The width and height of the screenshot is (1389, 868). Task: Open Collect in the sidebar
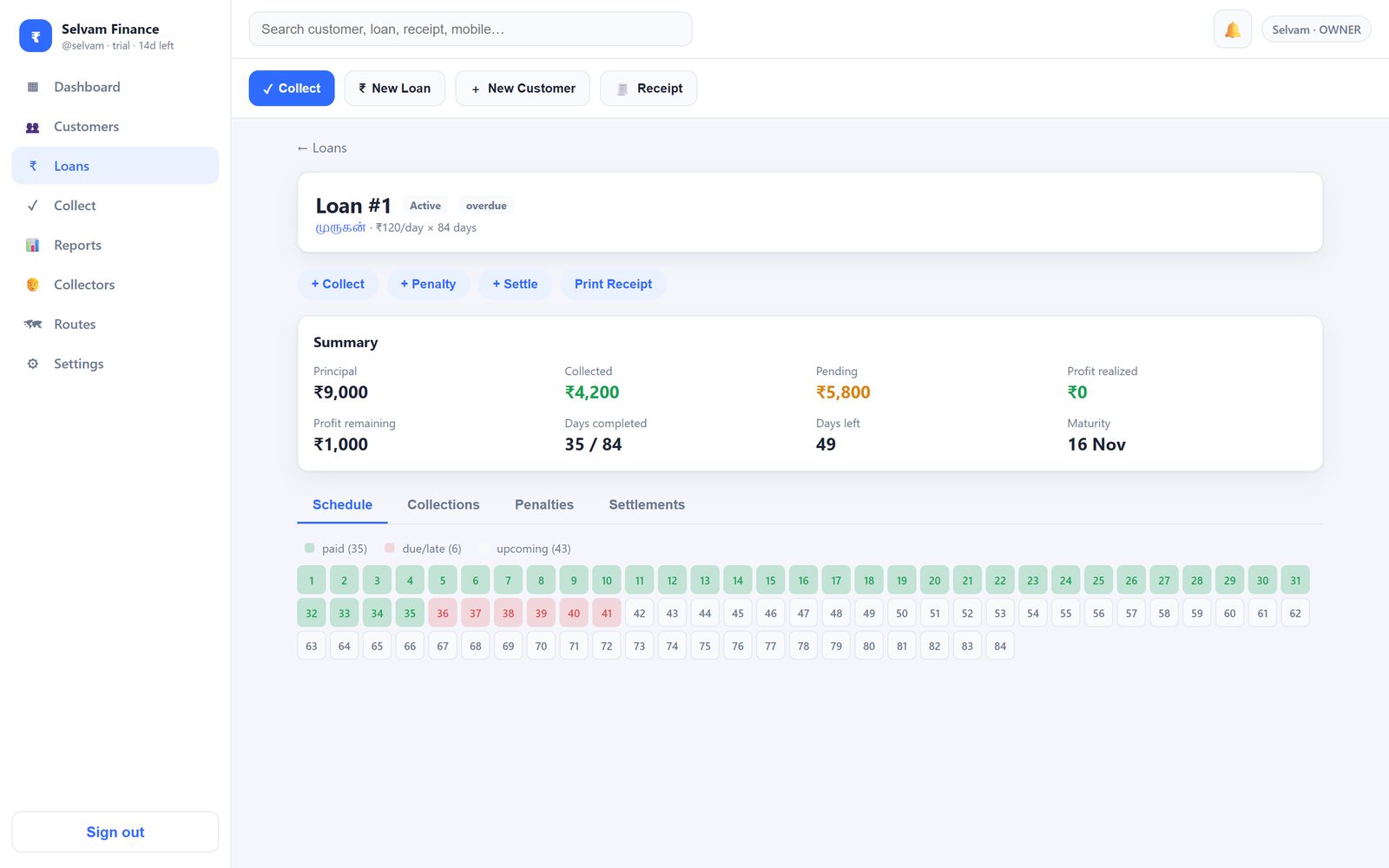tap(115, 206)
